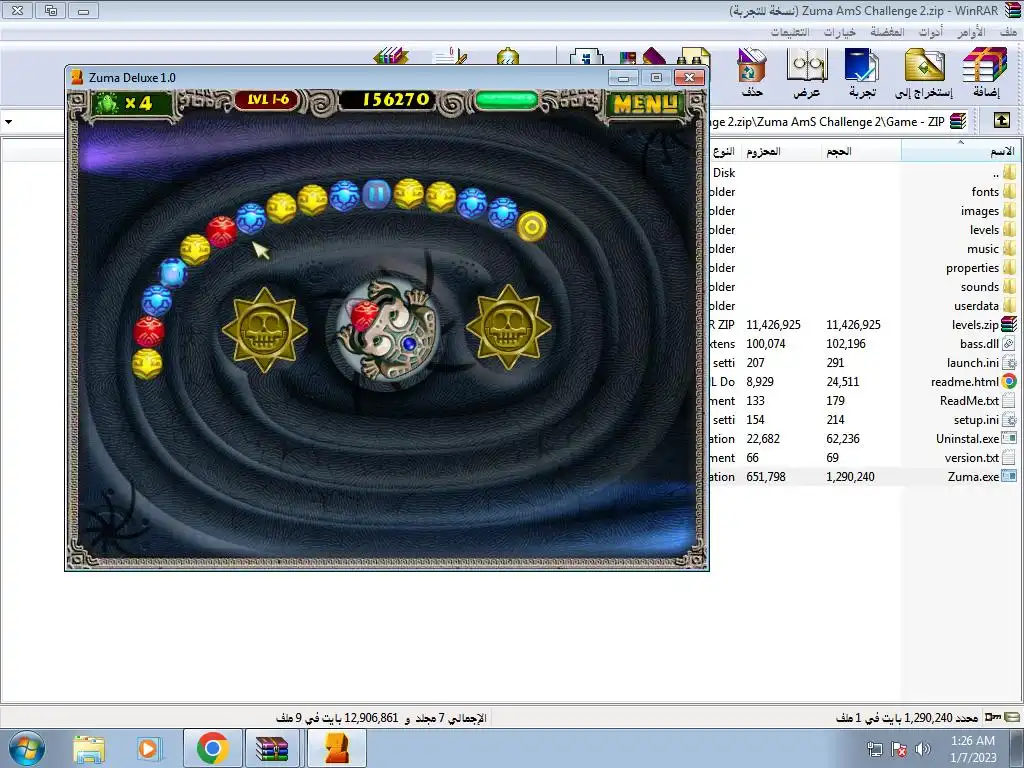1024x768 pixels.
Task: Sort the file list by the الحجم (Size) column
Action: pos(861,152)
